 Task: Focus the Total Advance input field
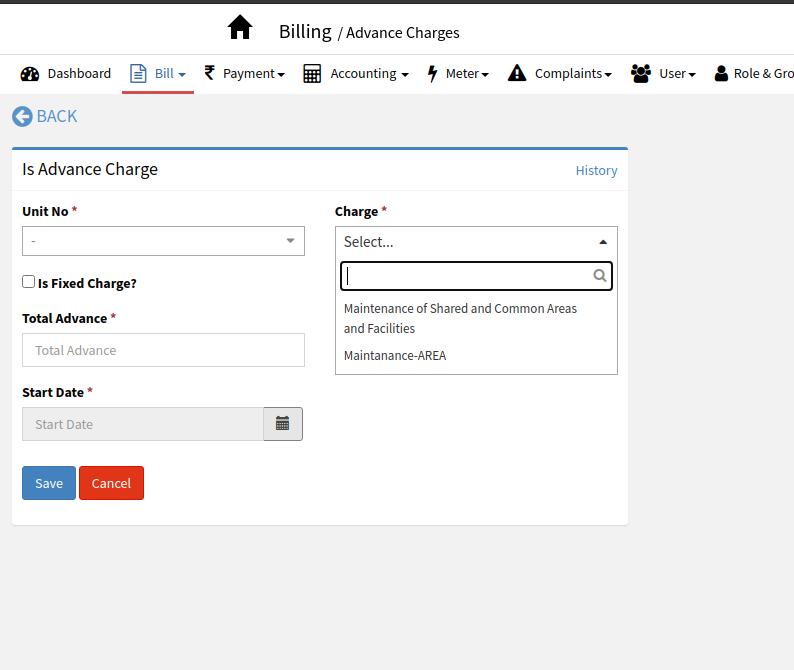tap(163, 350)
